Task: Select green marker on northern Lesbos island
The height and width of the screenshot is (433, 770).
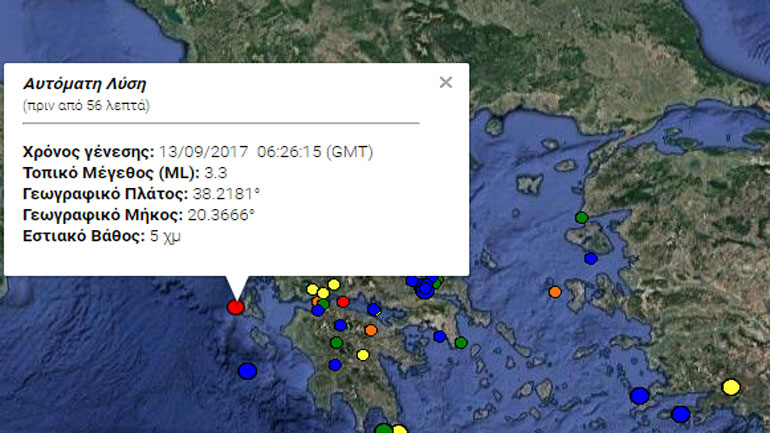Action: coord(581,217)
